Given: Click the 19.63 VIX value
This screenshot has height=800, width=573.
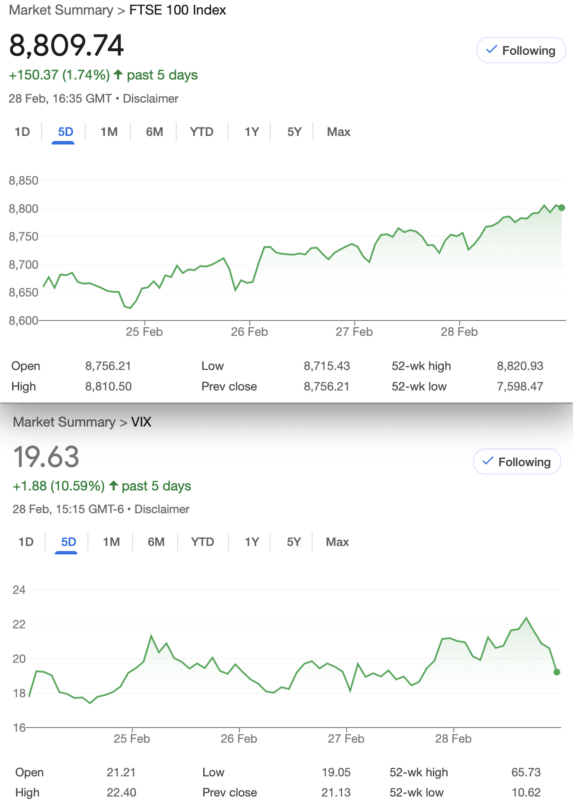Looking at the screenshot, I should click(x=46, y=457).
